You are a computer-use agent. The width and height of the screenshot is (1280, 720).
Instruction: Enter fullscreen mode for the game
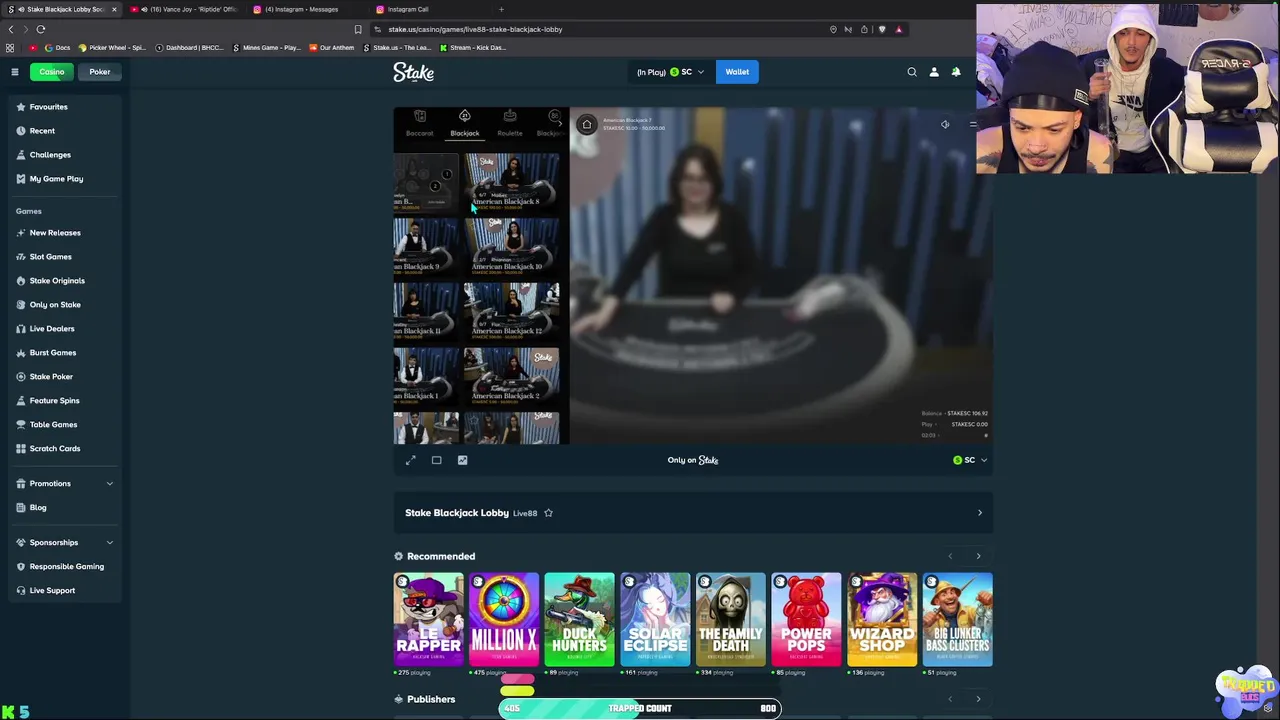click(411, 460)
